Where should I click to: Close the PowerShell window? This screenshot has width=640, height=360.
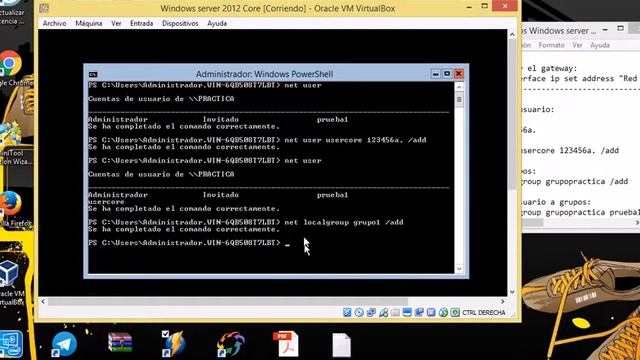(x=459, y=74)
